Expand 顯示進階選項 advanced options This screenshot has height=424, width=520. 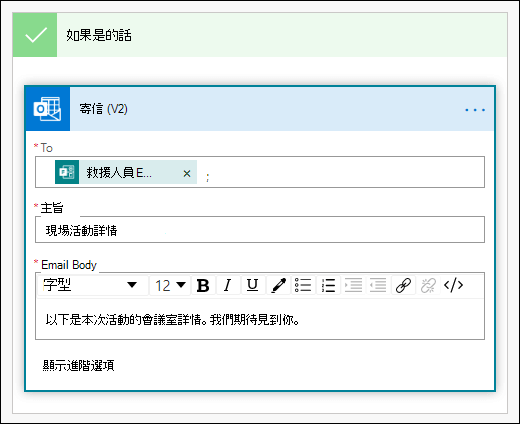(78, 366)
